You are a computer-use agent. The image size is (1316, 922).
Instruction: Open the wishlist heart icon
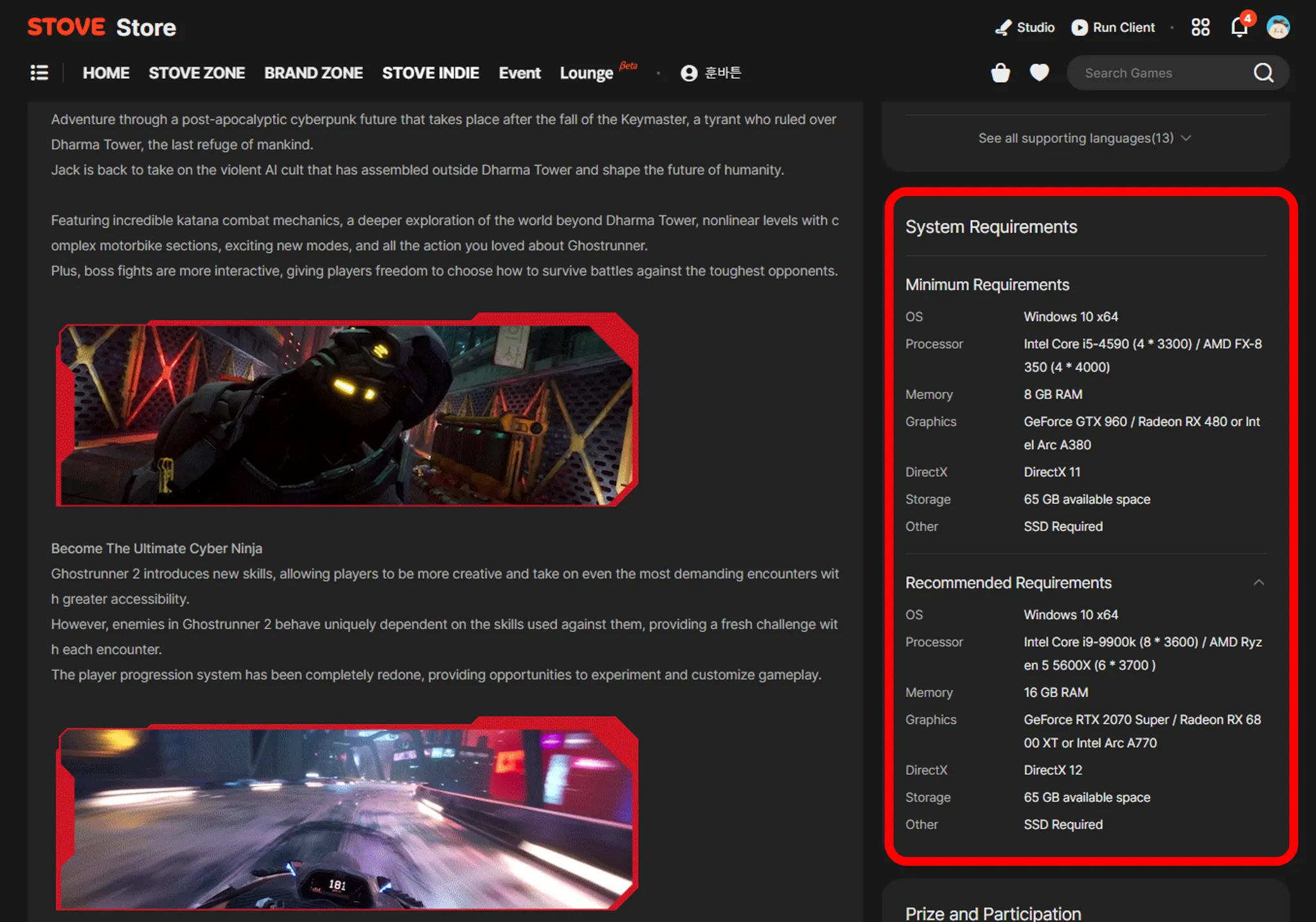pos(1039,73)
